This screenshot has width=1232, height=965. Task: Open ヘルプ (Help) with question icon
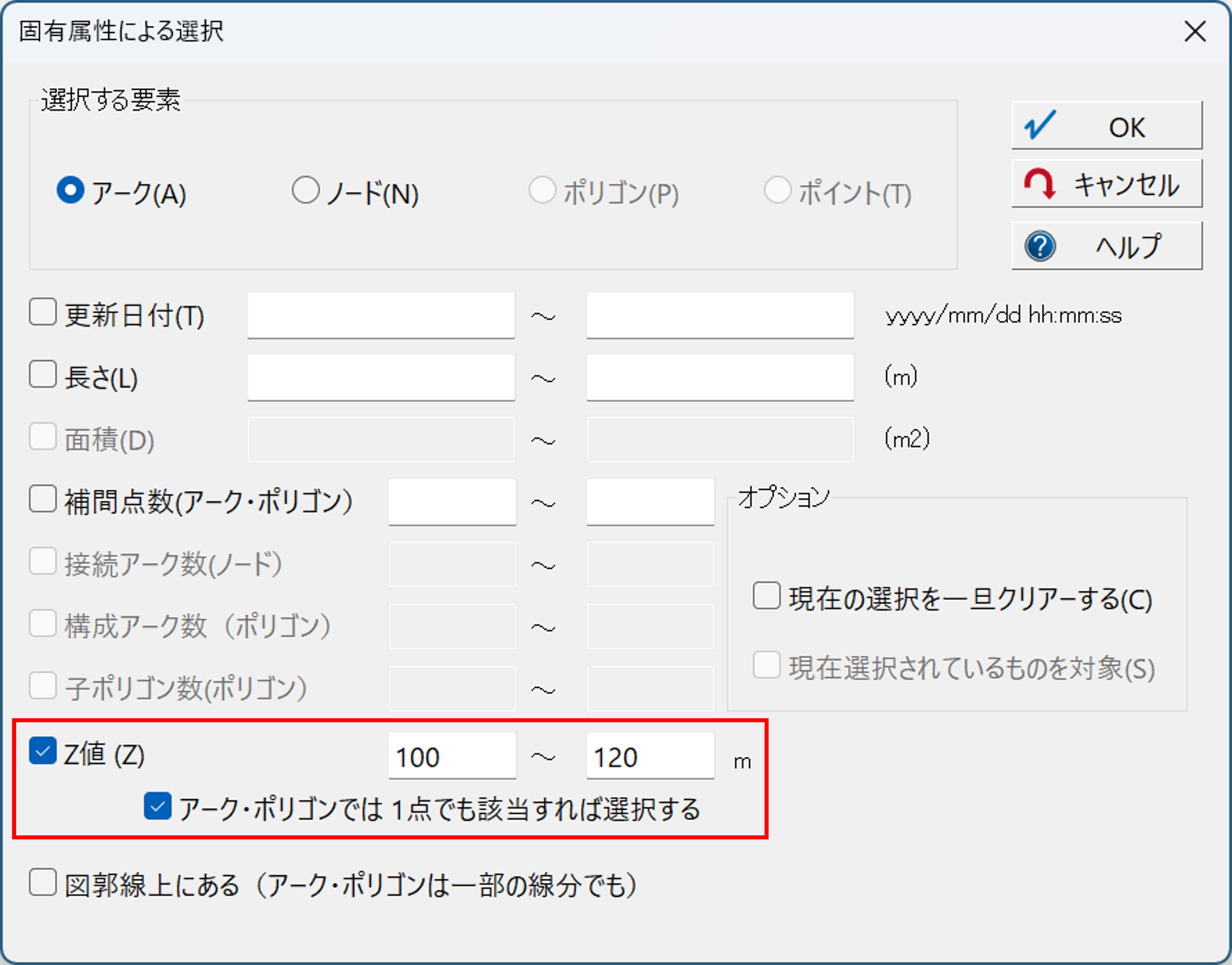pyautogui.click(x=1106, y=246)
